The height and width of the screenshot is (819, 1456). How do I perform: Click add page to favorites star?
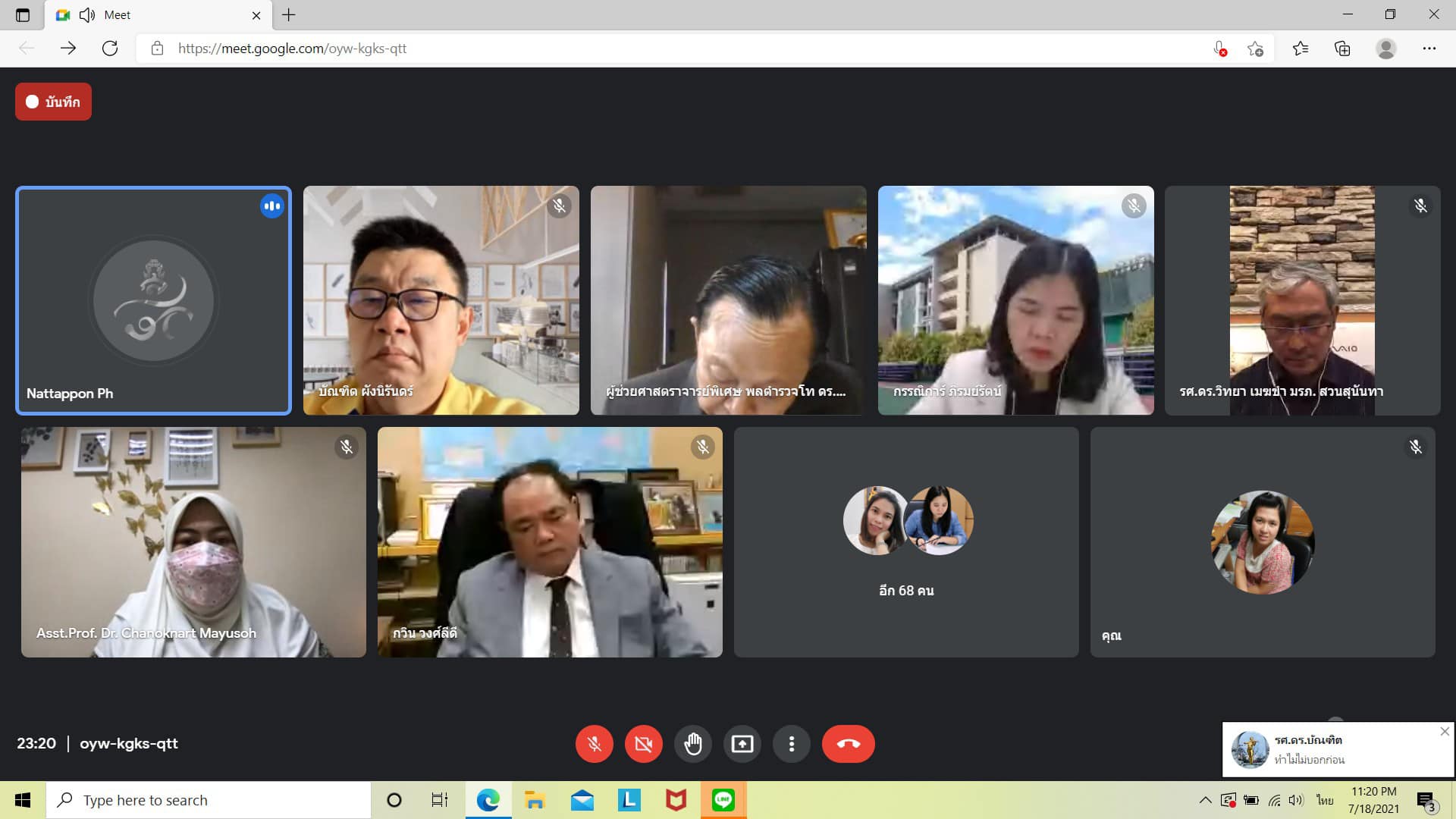pyautogui.click(x=1255, y=49)
